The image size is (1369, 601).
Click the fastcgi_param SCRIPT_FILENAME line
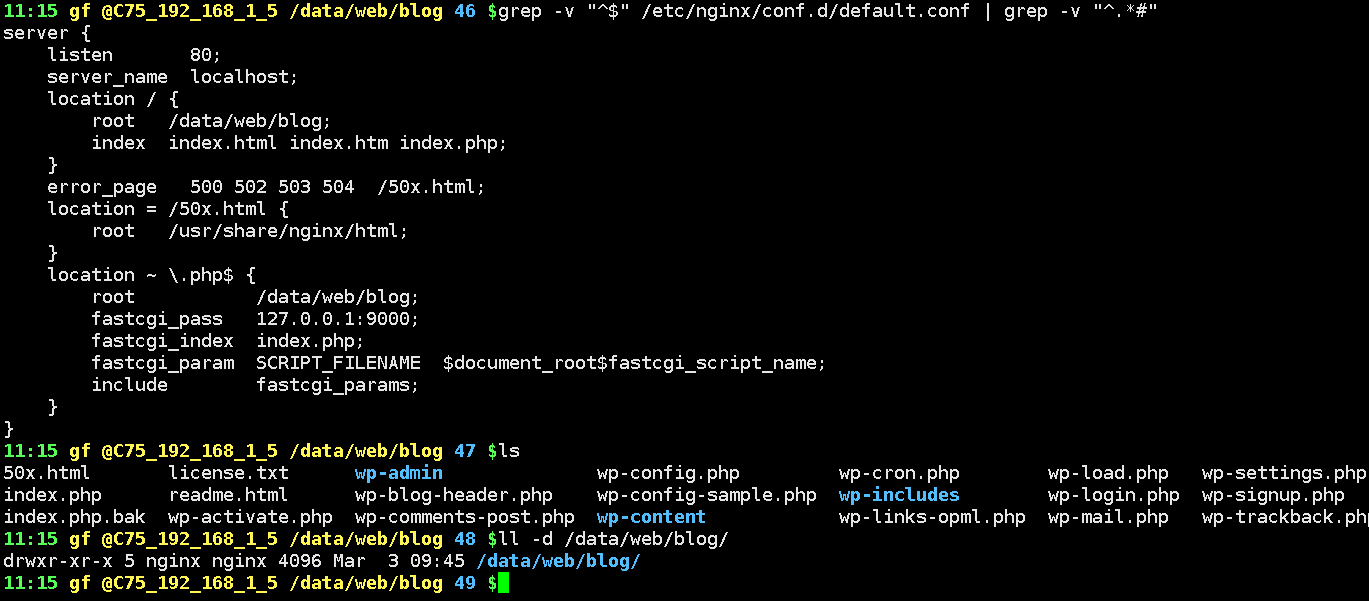[459, 363]
